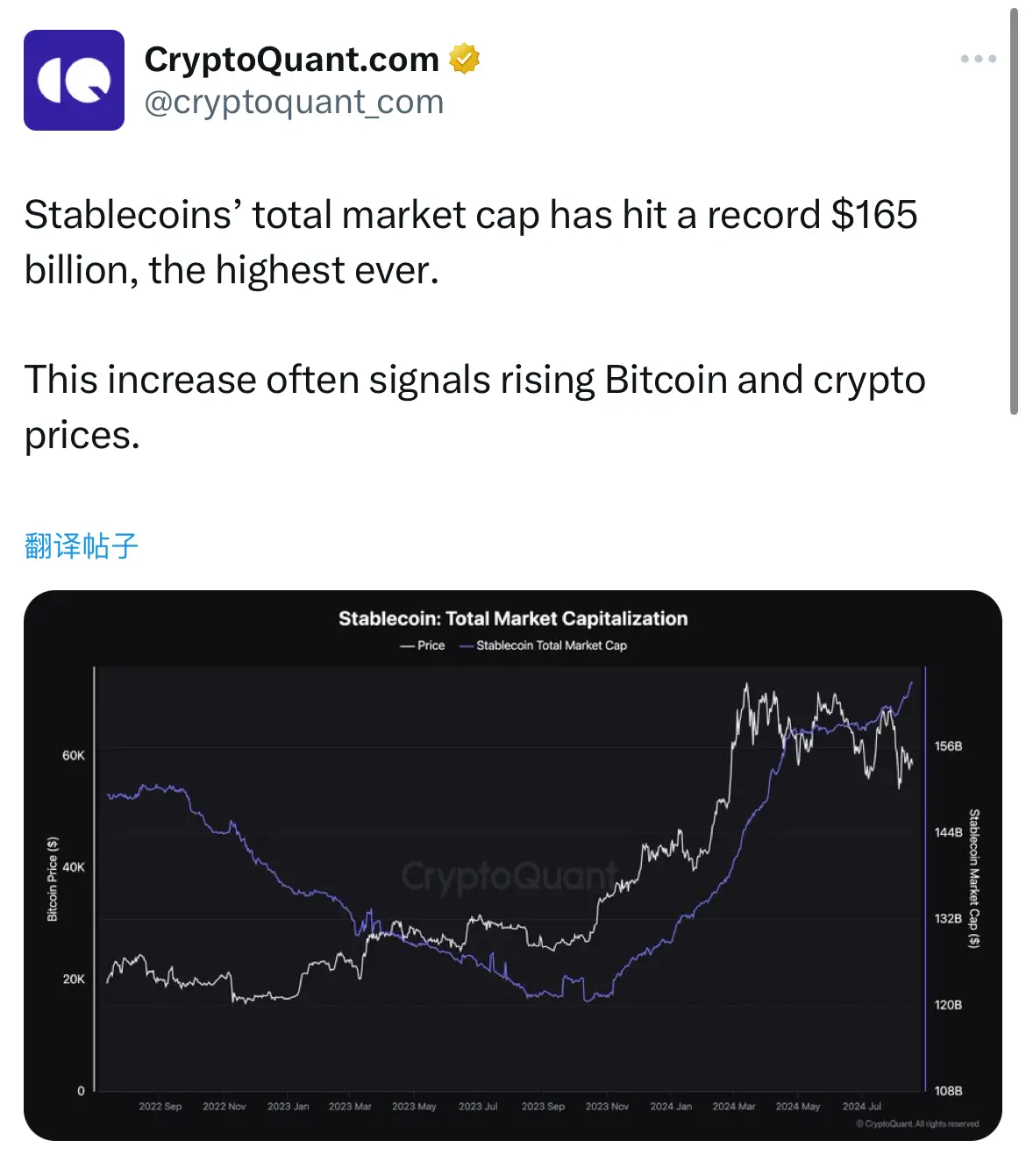Toggle the Price legend entry
The image size is (1026, 1176).
(424, 645)
